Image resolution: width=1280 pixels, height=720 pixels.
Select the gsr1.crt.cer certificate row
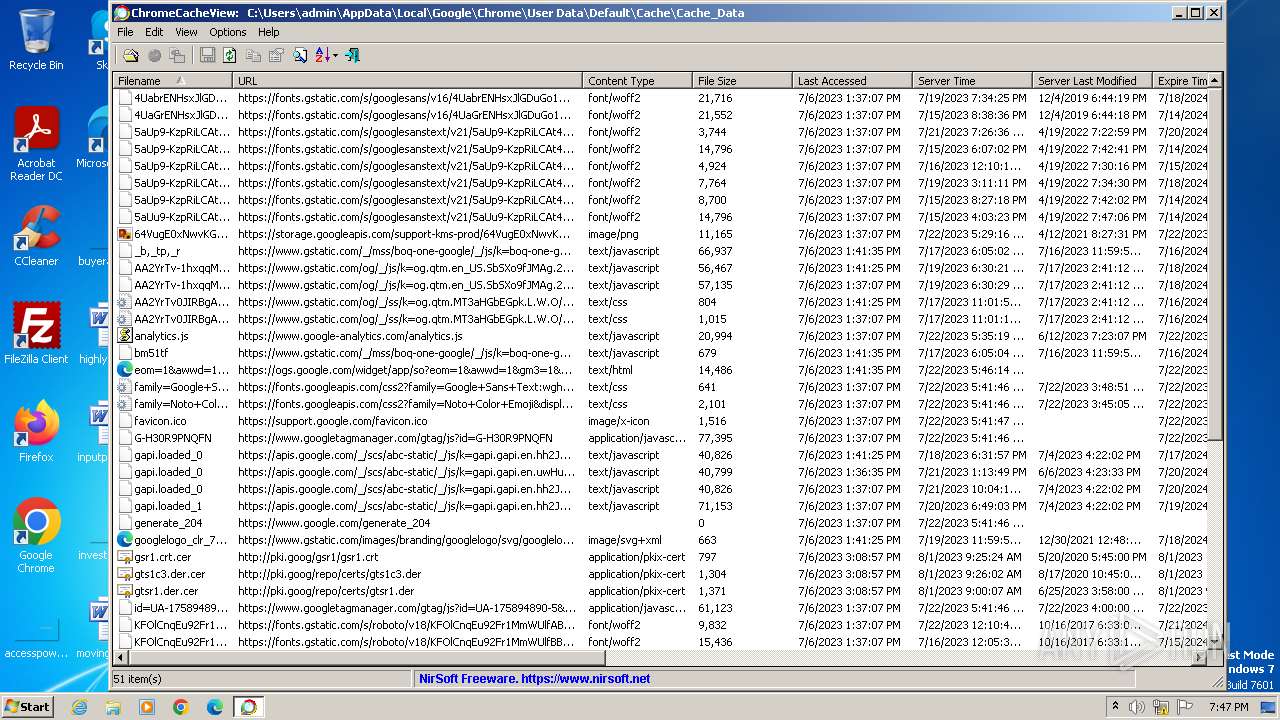tap(661, 557)
